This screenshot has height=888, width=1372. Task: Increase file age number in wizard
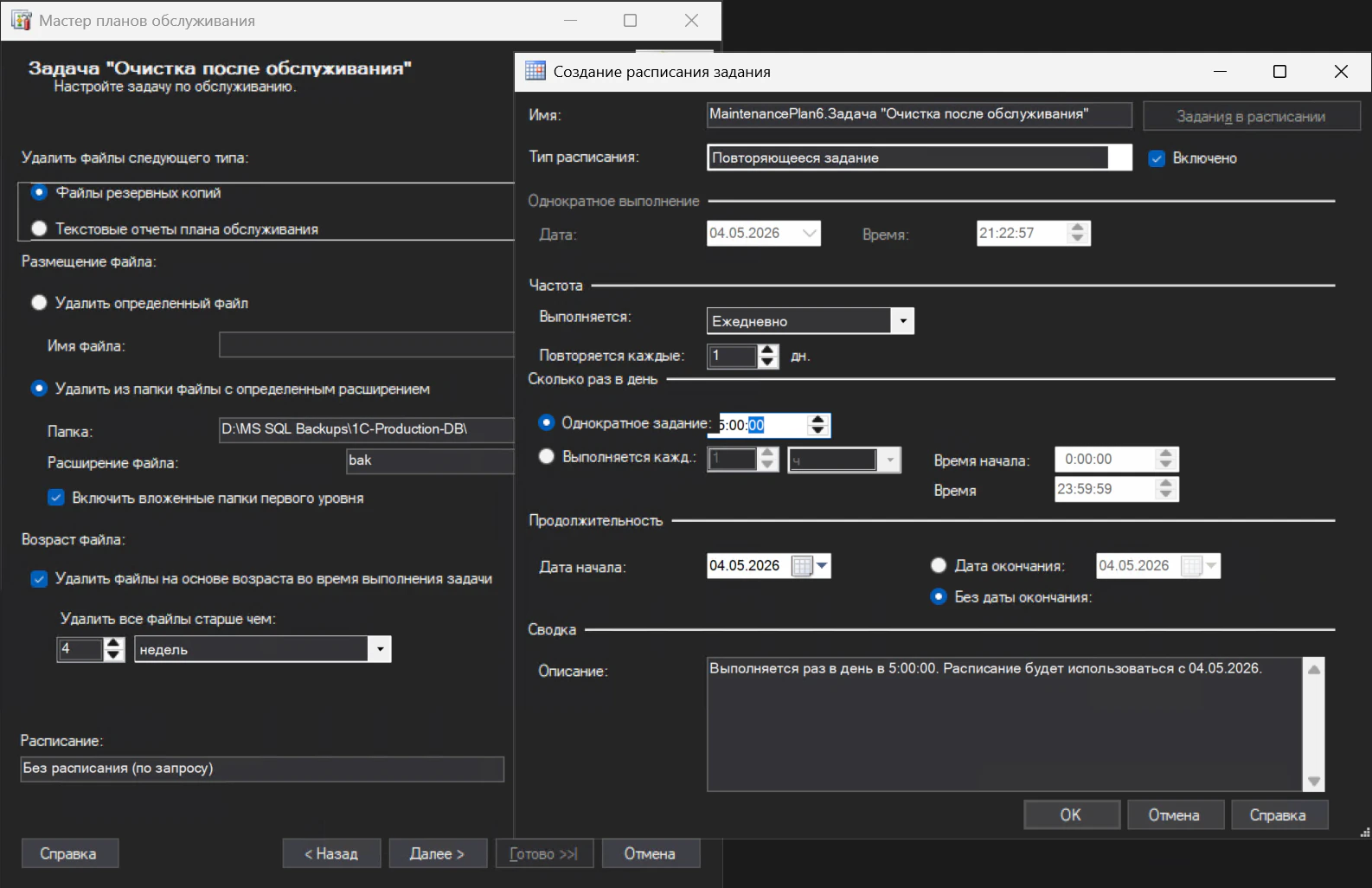(x=114, y=644)
